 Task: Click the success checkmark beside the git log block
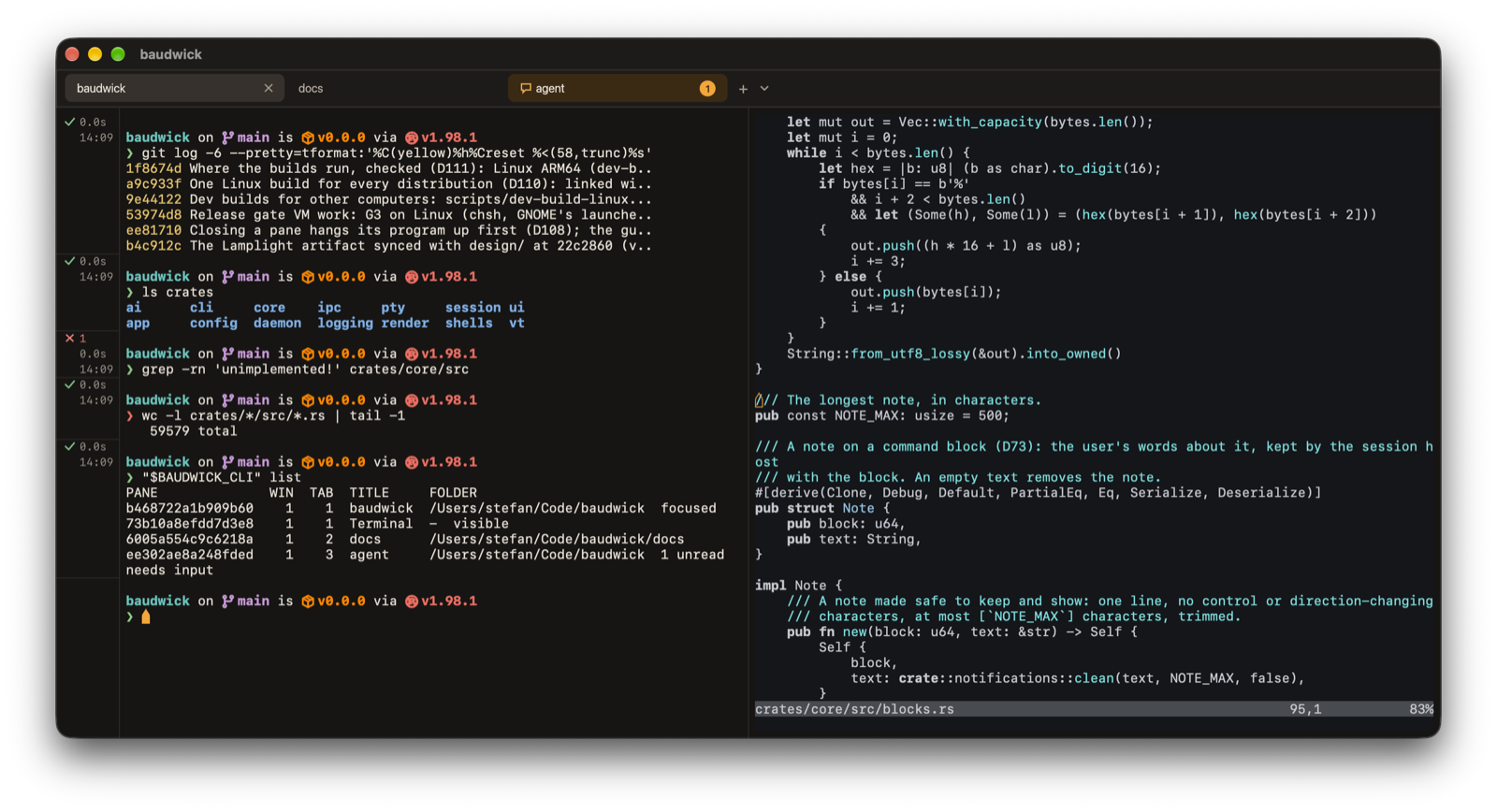click(69, 122)
